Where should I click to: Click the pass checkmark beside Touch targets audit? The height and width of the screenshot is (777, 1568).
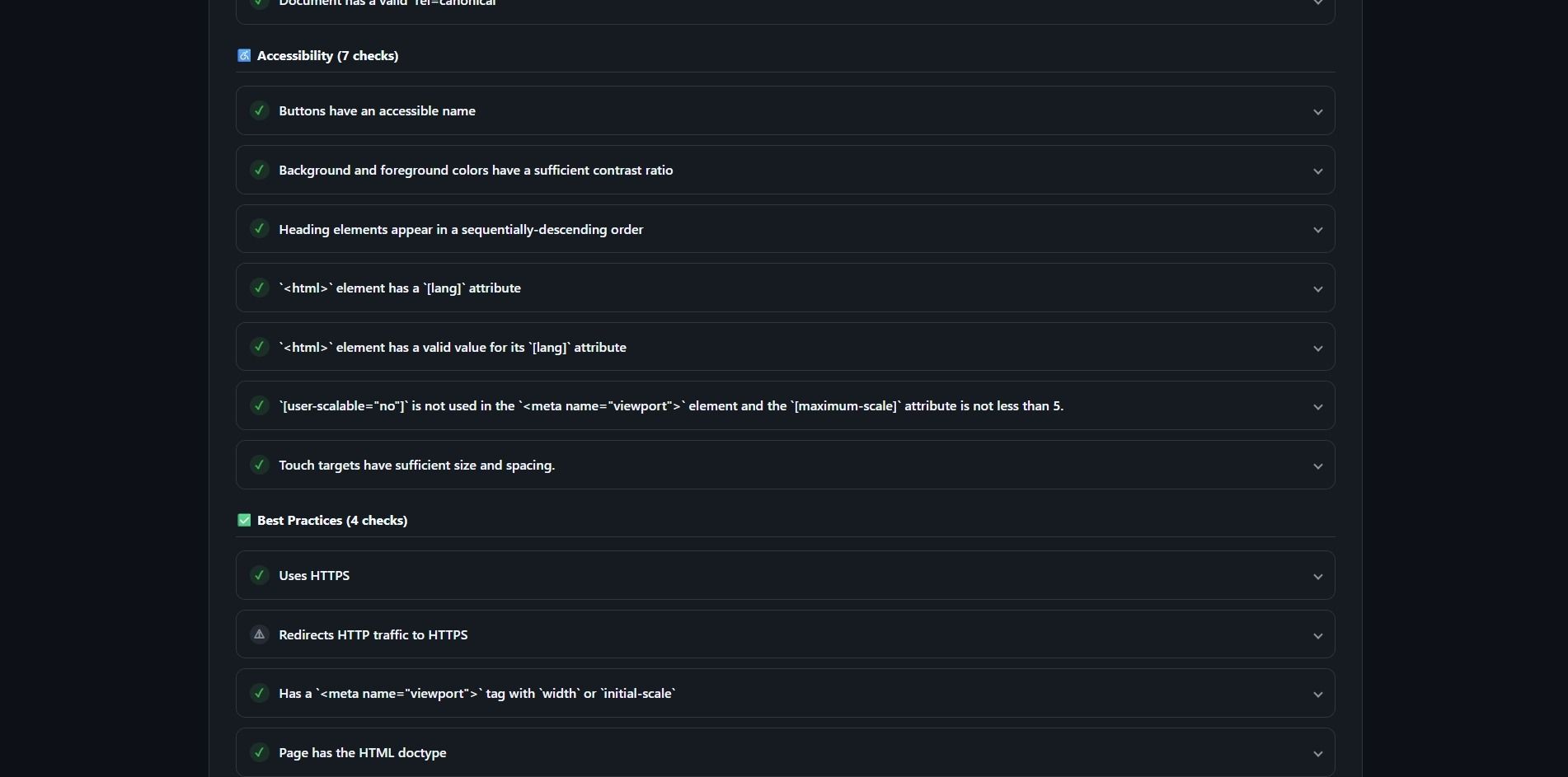coord(260,465)
